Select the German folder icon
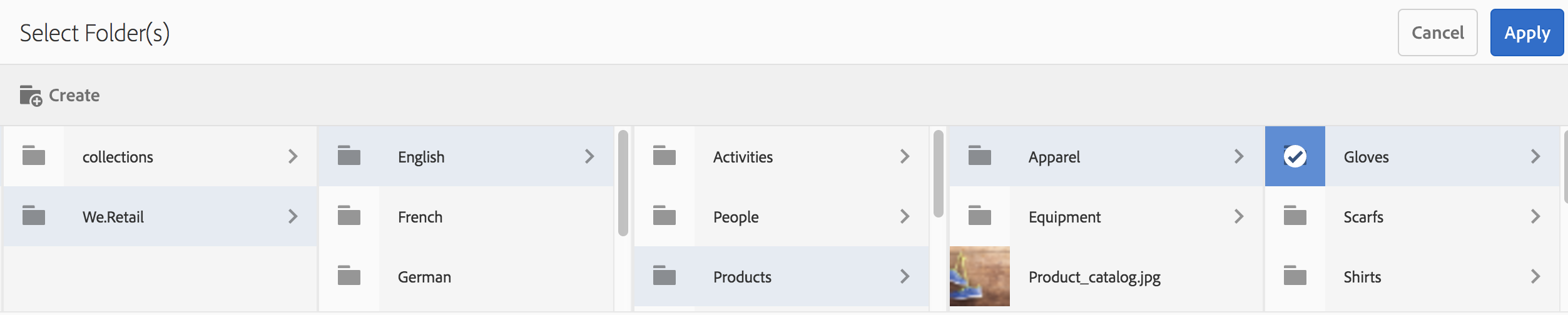 (349, 276)
